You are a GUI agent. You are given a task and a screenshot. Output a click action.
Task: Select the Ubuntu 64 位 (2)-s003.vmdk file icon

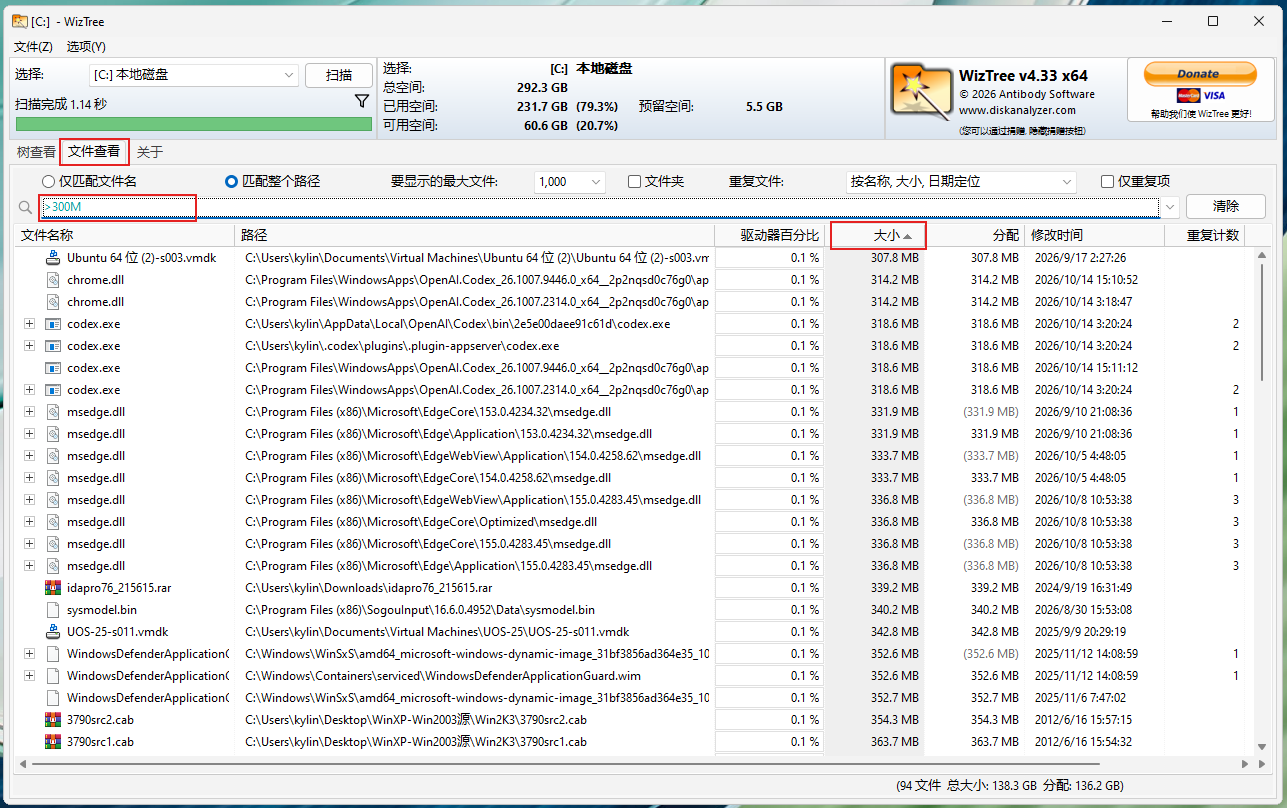(53, 257)
